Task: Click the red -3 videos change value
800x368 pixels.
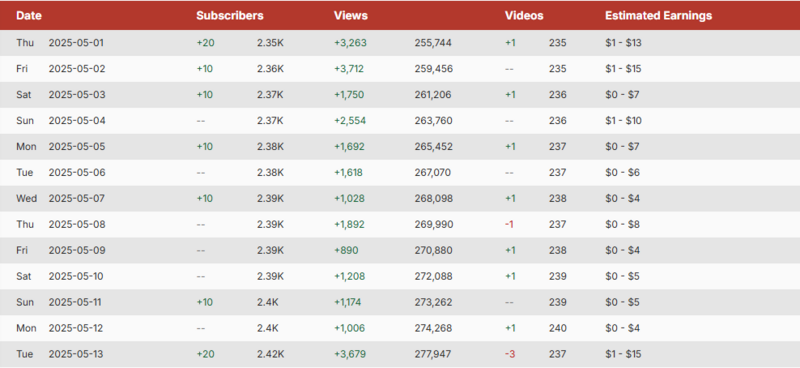Action: [x=510, y=354]
